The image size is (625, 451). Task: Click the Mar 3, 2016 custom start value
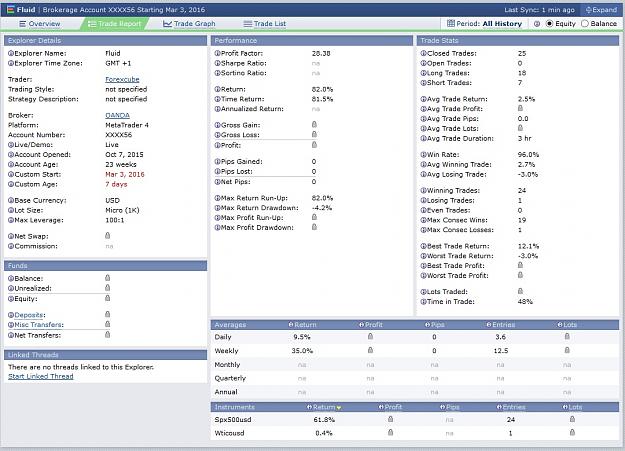pos(125,175)
